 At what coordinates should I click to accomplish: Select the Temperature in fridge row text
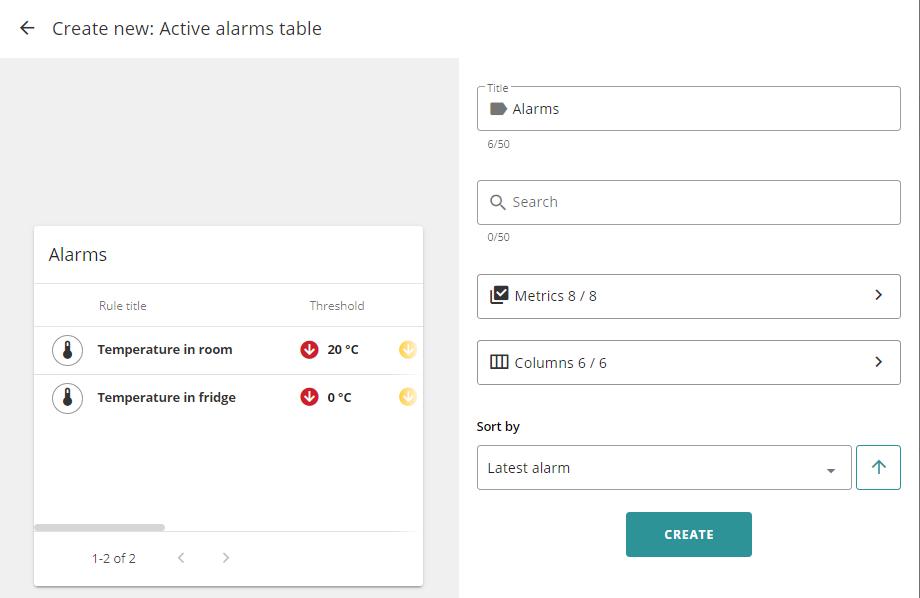(x=167, y=397)
